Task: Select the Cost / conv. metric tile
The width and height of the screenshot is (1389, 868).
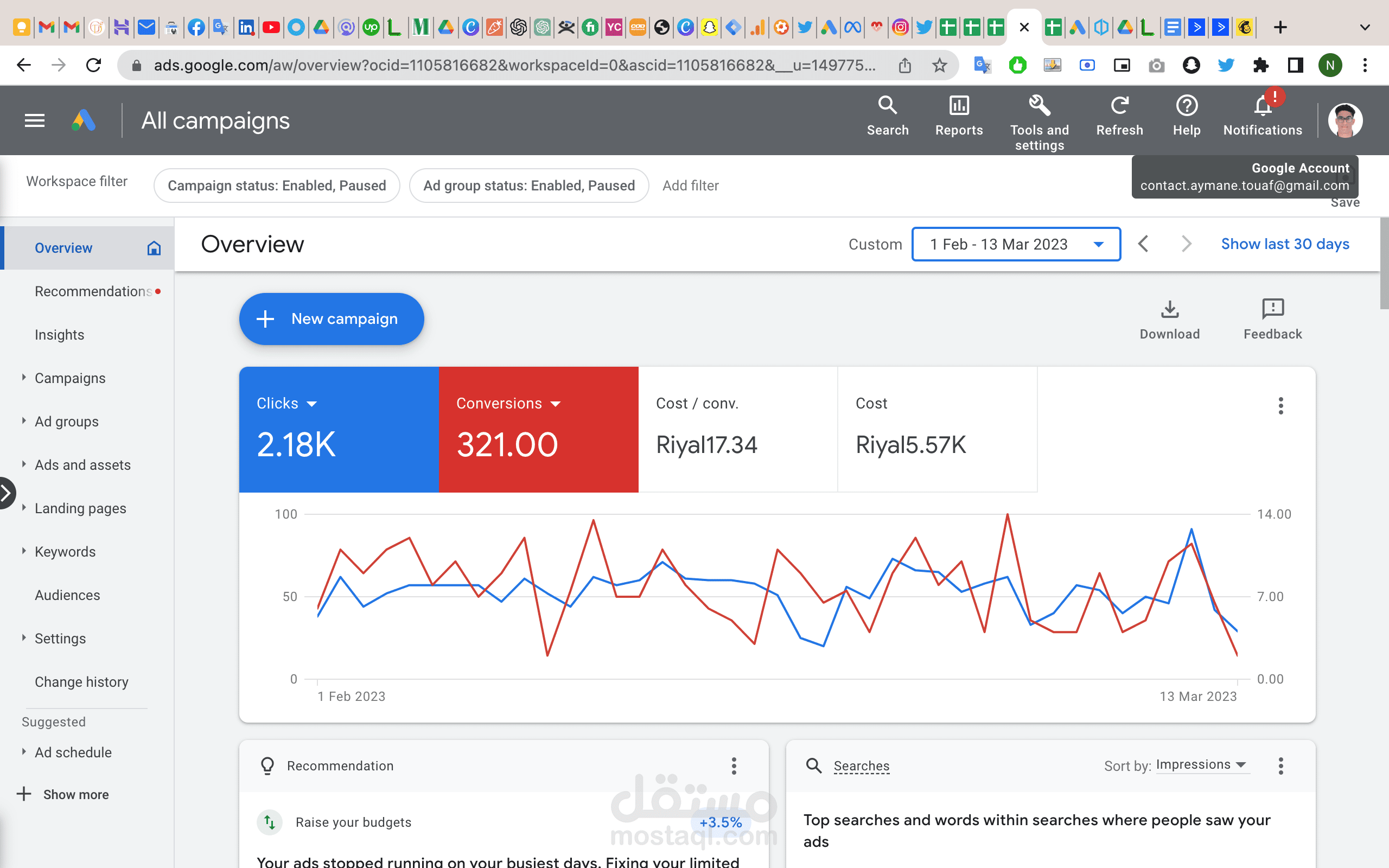Action: point(737,429)
